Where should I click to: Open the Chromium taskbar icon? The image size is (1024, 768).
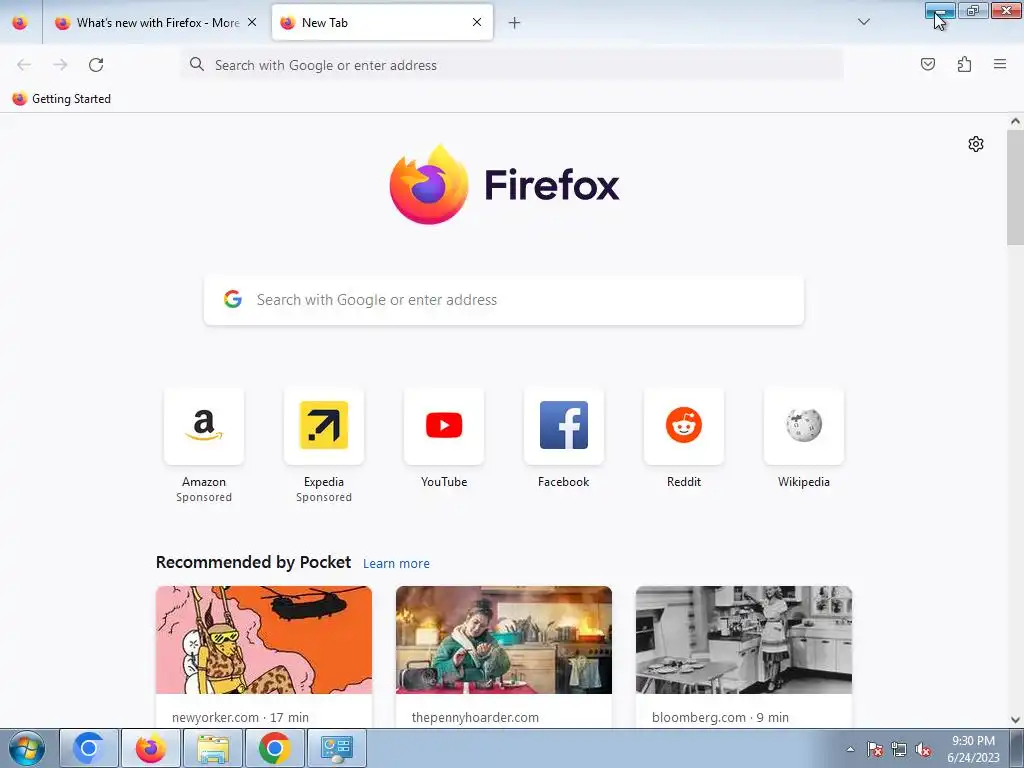[x=89, y=748]
